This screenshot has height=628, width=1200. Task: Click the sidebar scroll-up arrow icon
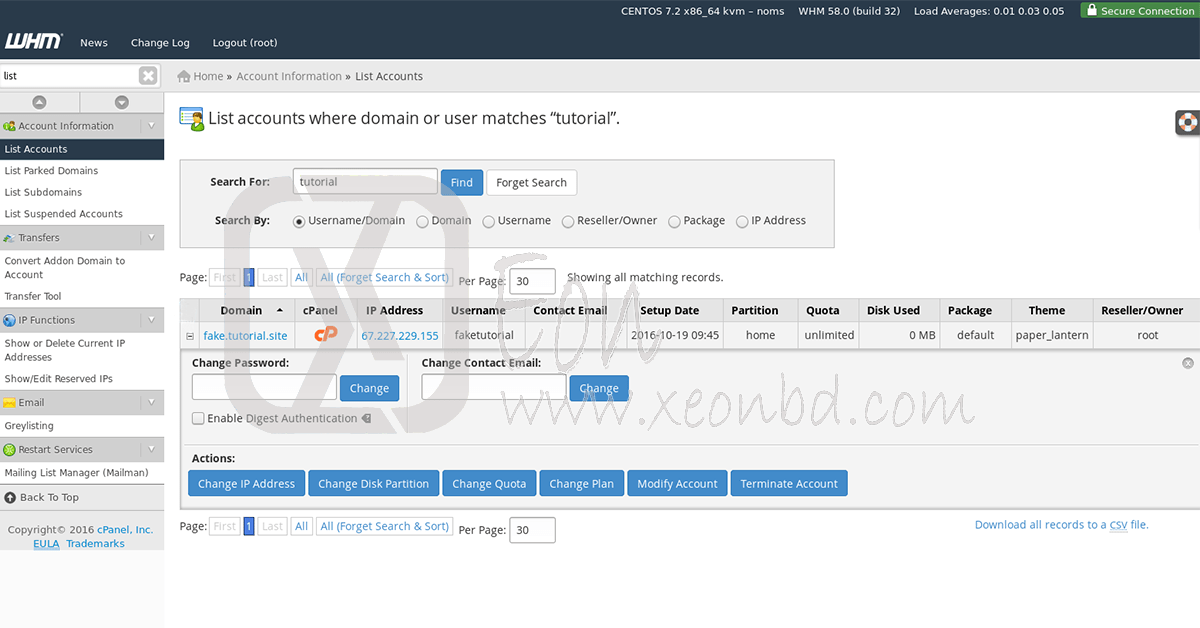click(40, 102)
